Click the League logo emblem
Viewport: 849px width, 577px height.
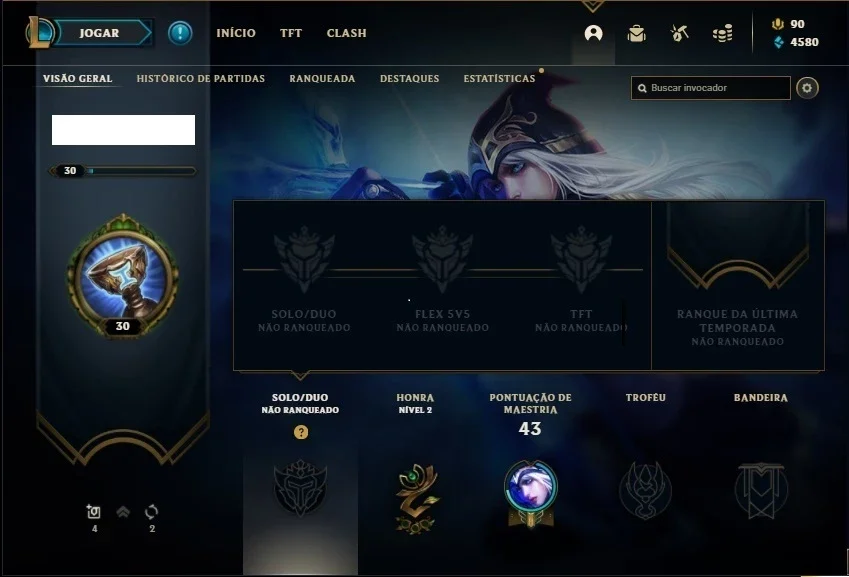(x=40, y=32)
